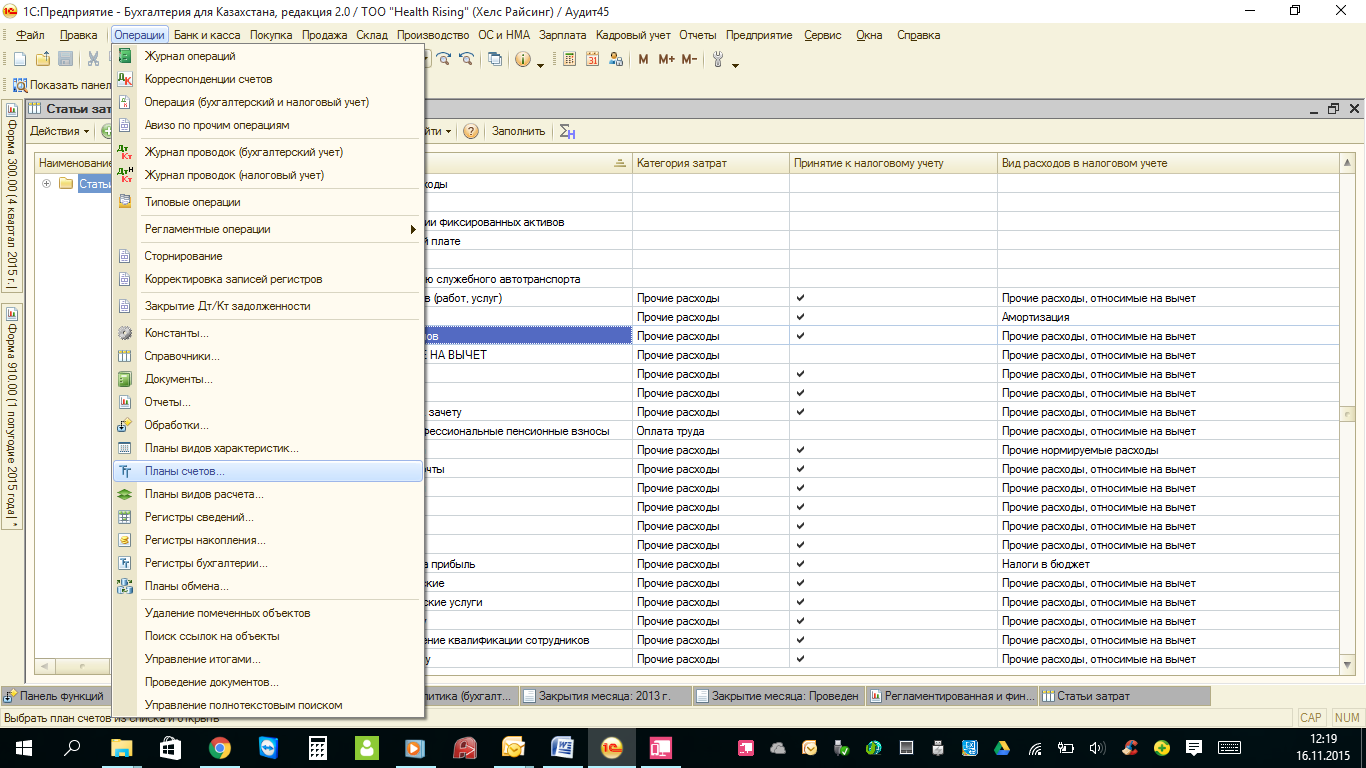Choose Сторнирование menu item
1366x768 pixels.
pyautogui.click(x=268, y=256)
